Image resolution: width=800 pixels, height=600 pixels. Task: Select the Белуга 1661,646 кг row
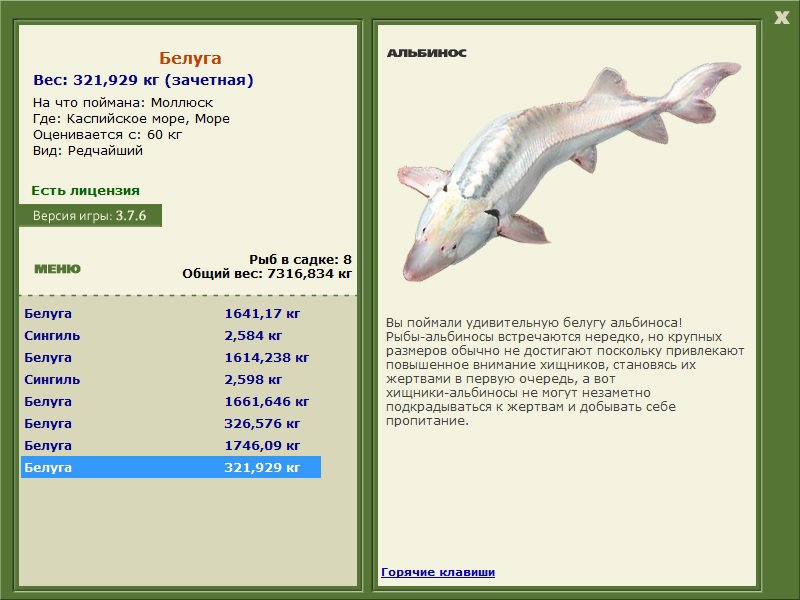[x=171, y=401]
